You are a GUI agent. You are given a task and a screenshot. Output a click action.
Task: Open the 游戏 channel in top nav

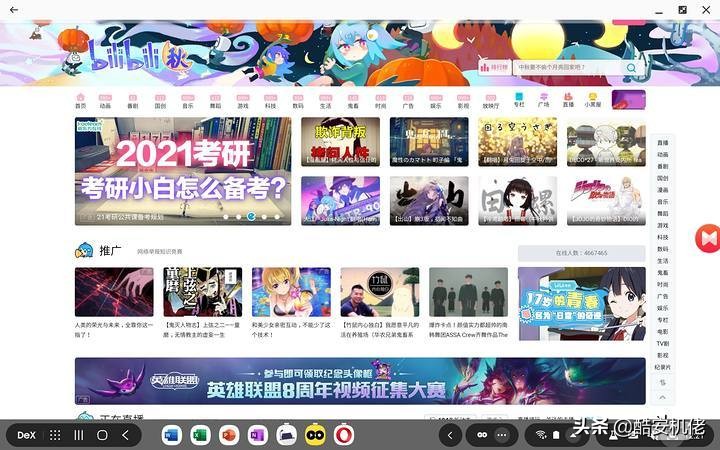(243, 101)
